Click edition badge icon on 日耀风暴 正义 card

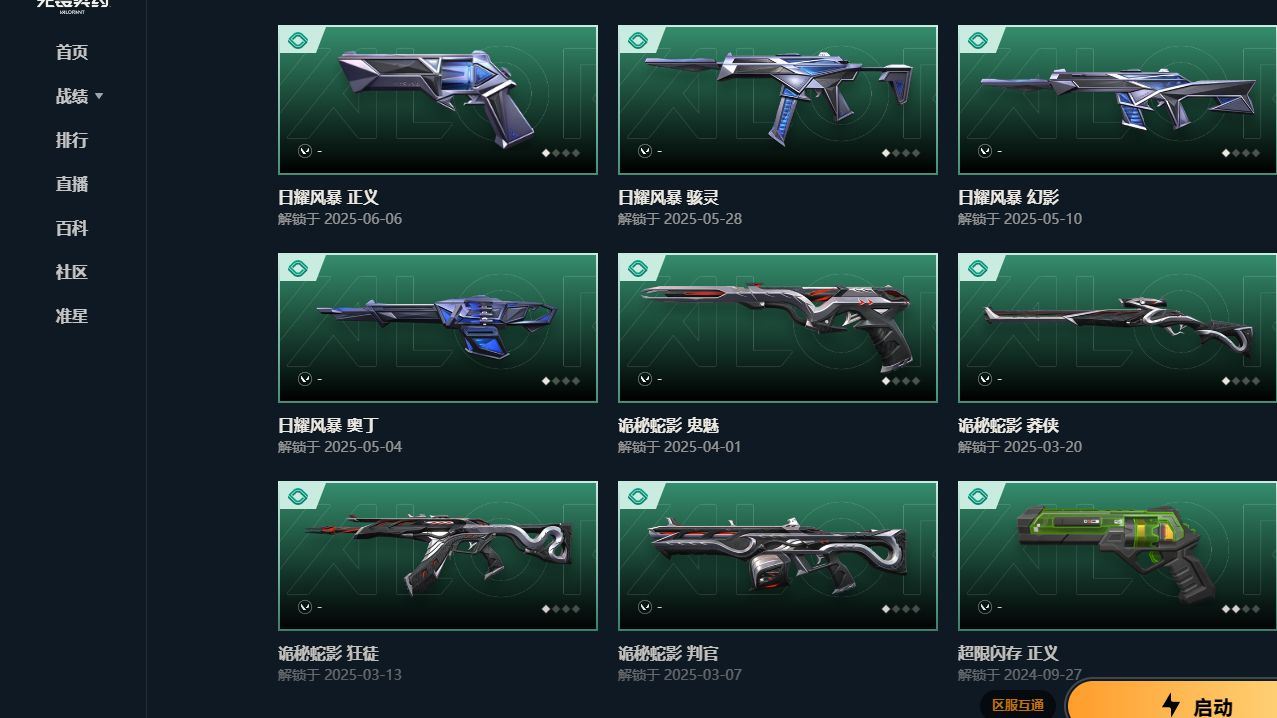(298, 41)
